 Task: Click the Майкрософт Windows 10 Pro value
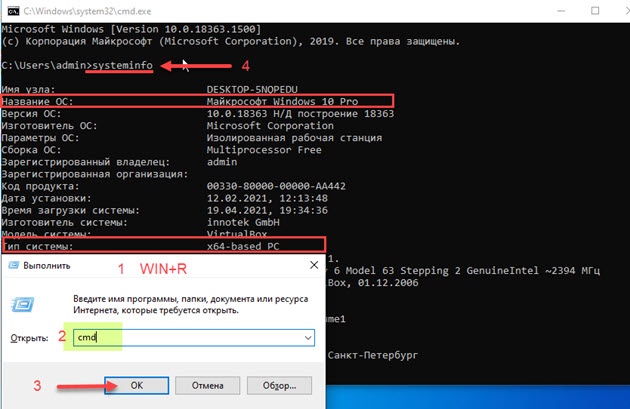[282, 102]
